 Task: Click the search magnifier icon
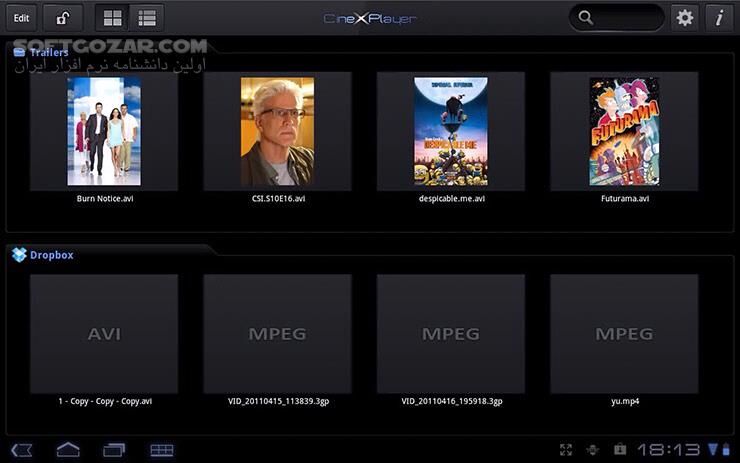pyautogui.click(x=585, y=17)
